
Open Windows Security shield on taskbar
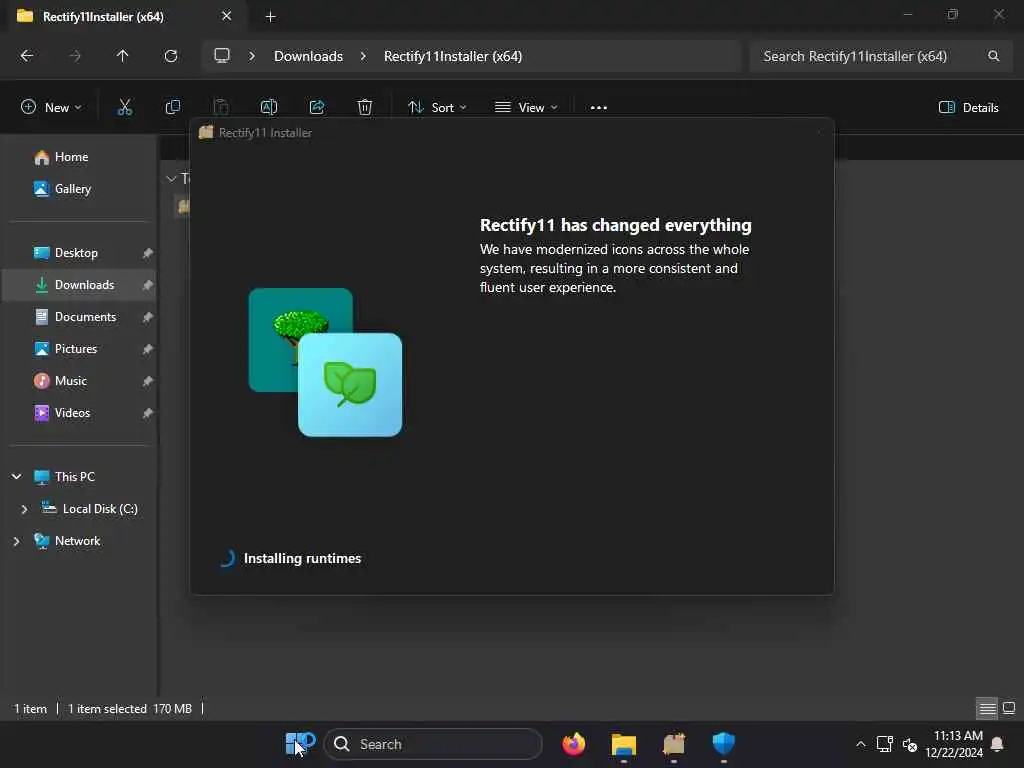pos(724,744)
